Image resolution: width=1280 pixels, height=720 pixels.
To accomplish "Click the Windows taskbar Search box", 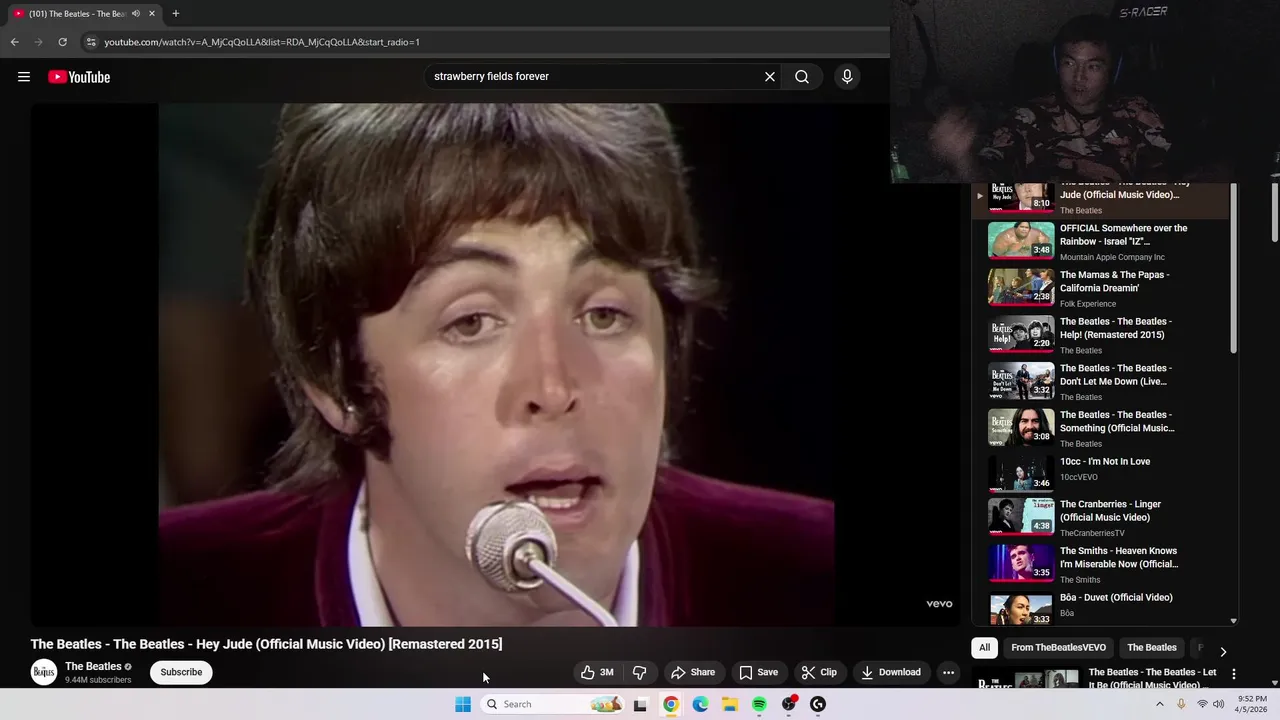I will point(552,704).
